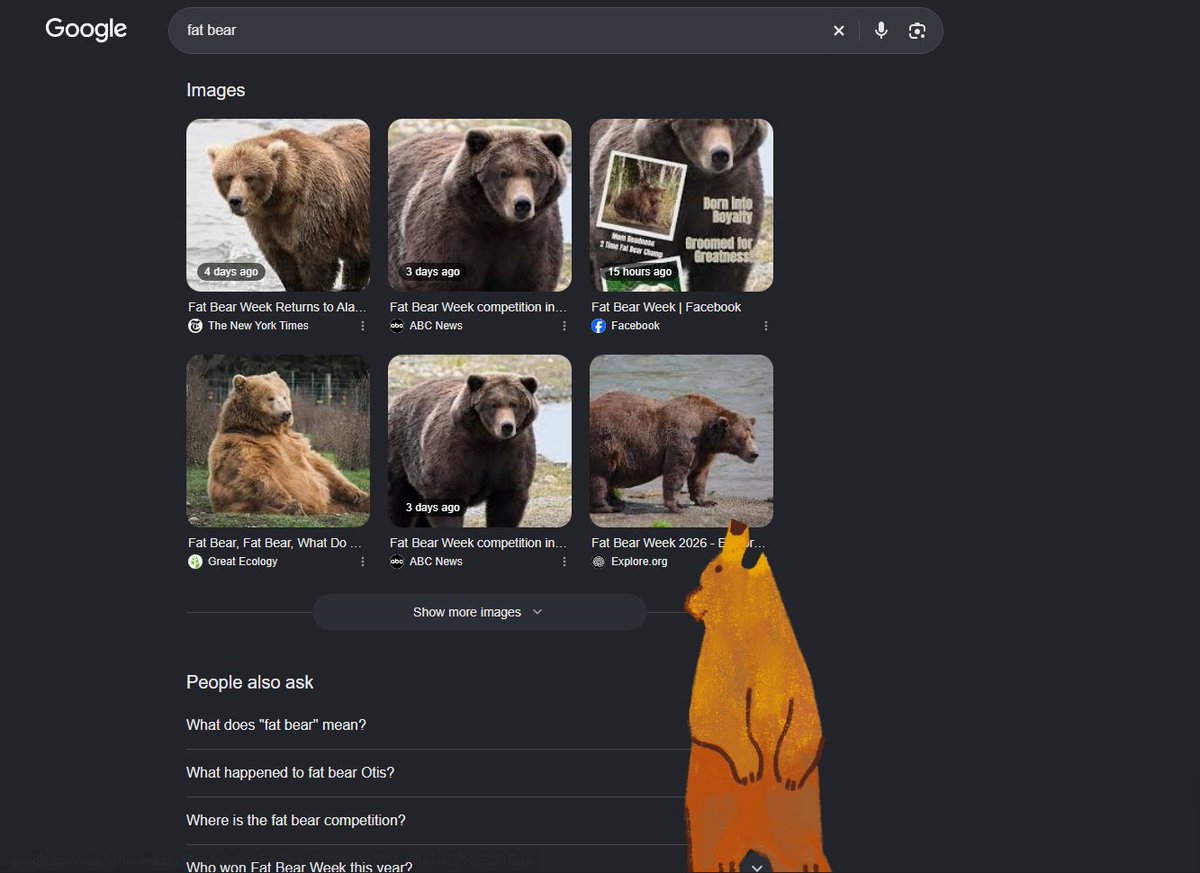Open 'Fat Bear Week | Facebook' link

666,307
